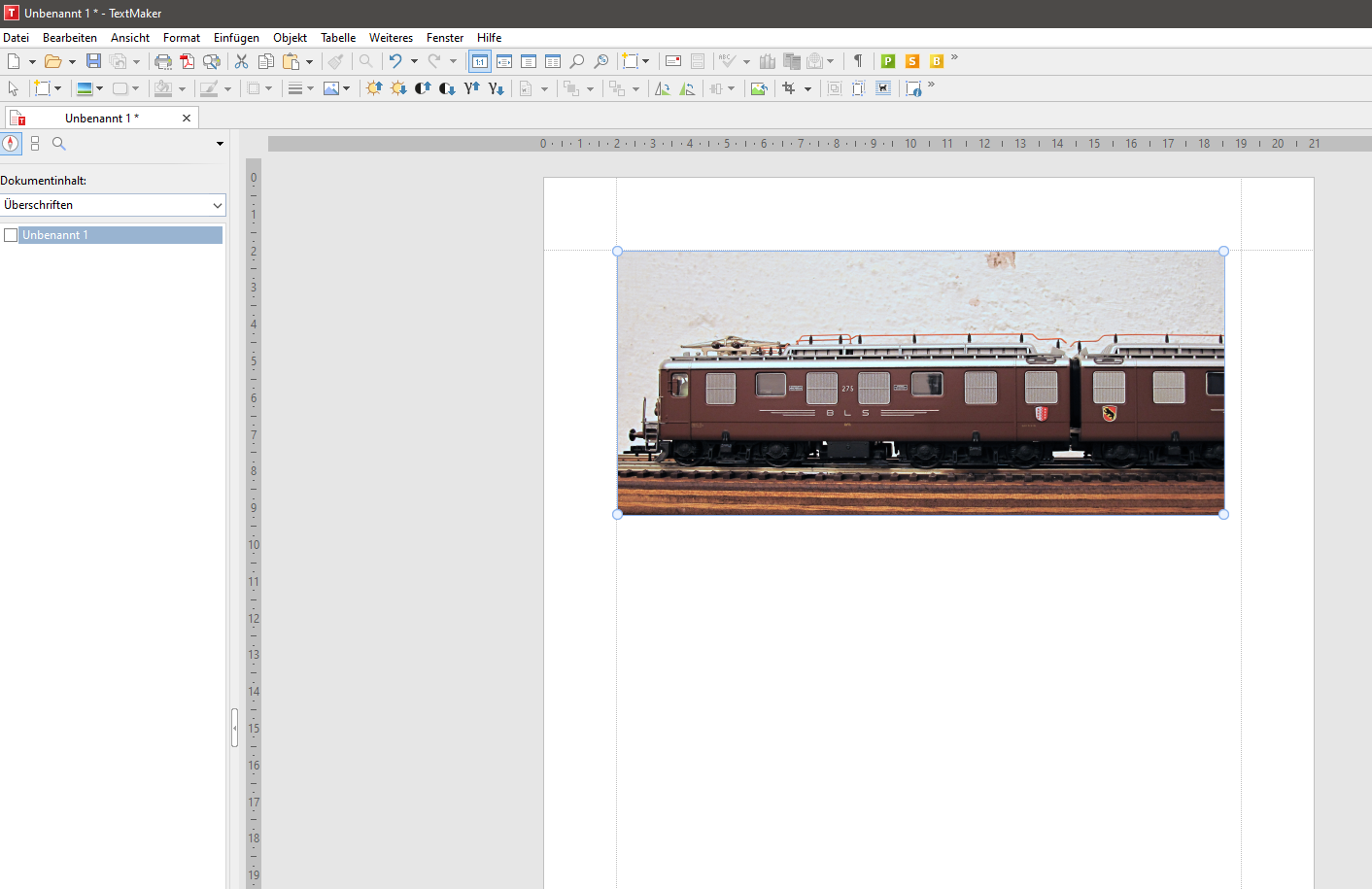Switch sidebar to page thumbnails view
The width and height of the screenshot is (1372, 889).
pyautogui.click(x=35, y=144)
